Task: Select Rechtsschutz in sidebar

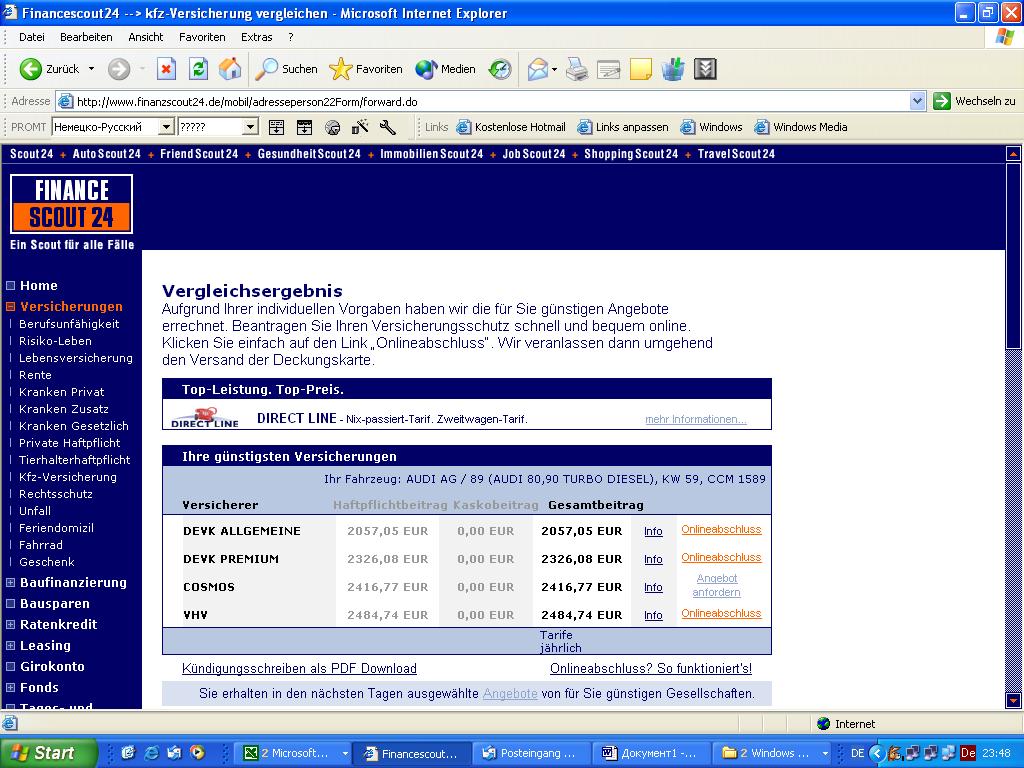Action: (x=56, y=494)
